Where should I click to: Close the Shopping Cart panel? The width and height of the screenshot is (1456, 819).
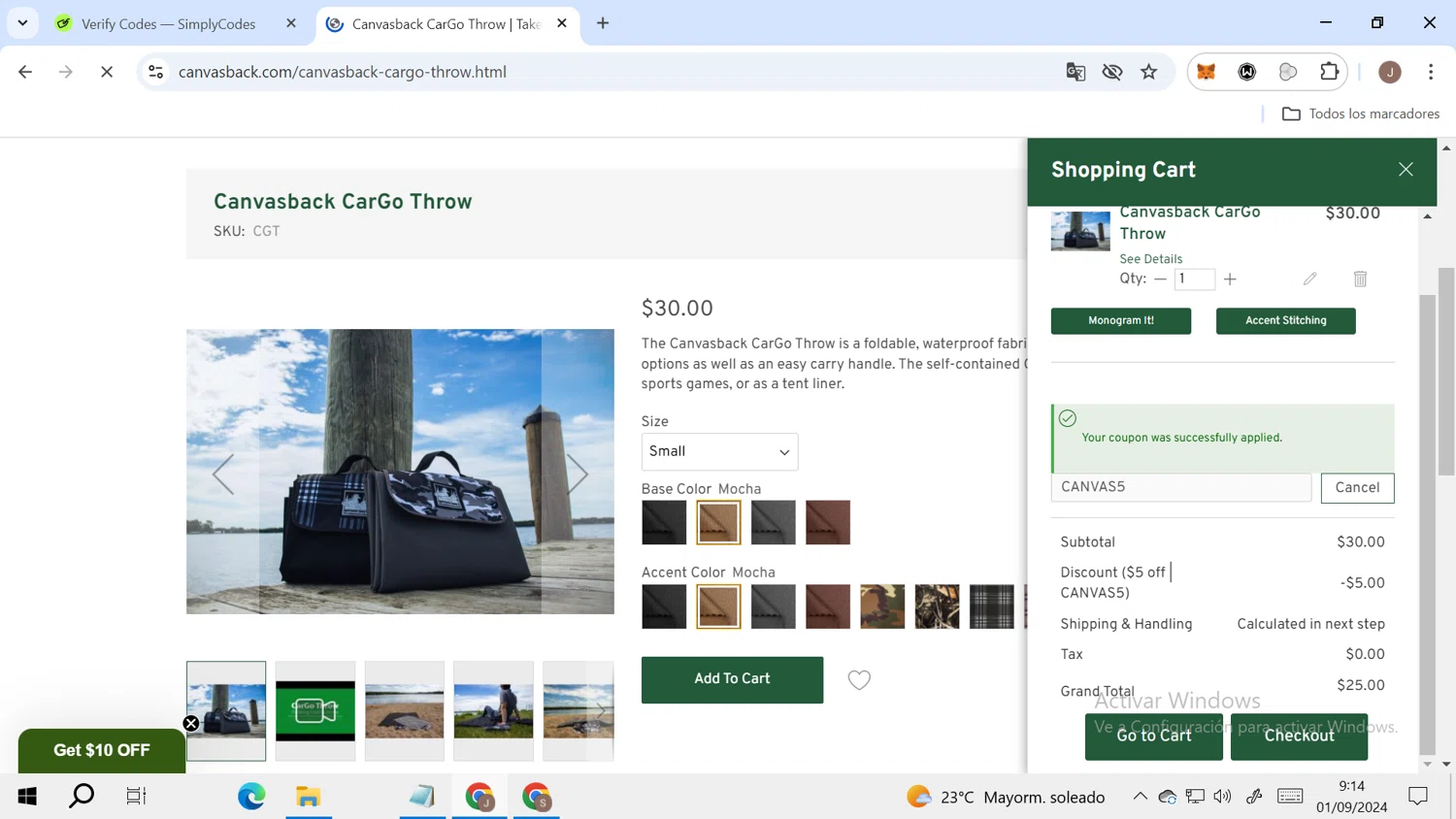[x=1406, y=170]
